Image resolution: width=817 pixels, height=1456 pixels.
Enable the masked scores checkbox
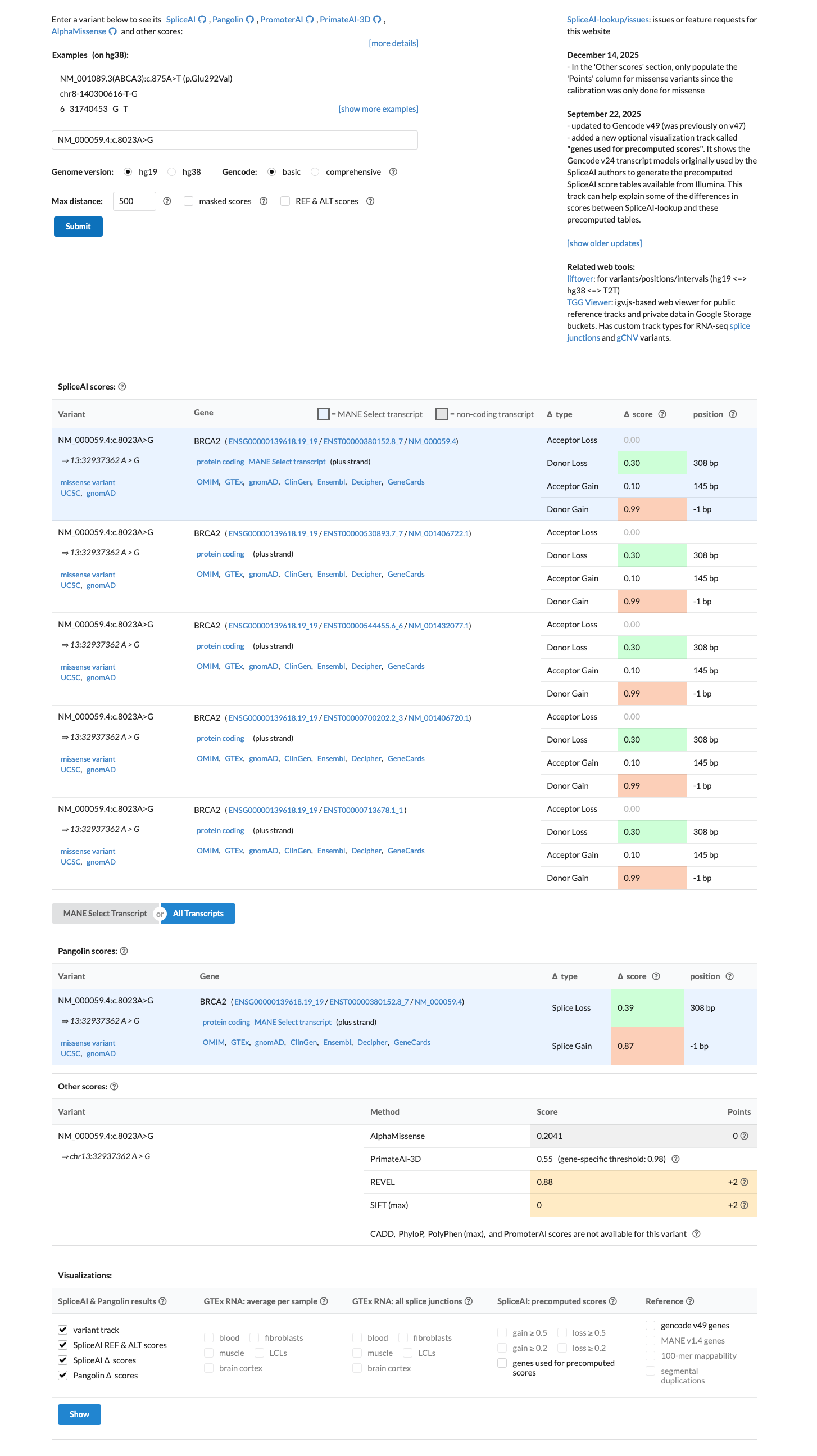pos(189,201)
